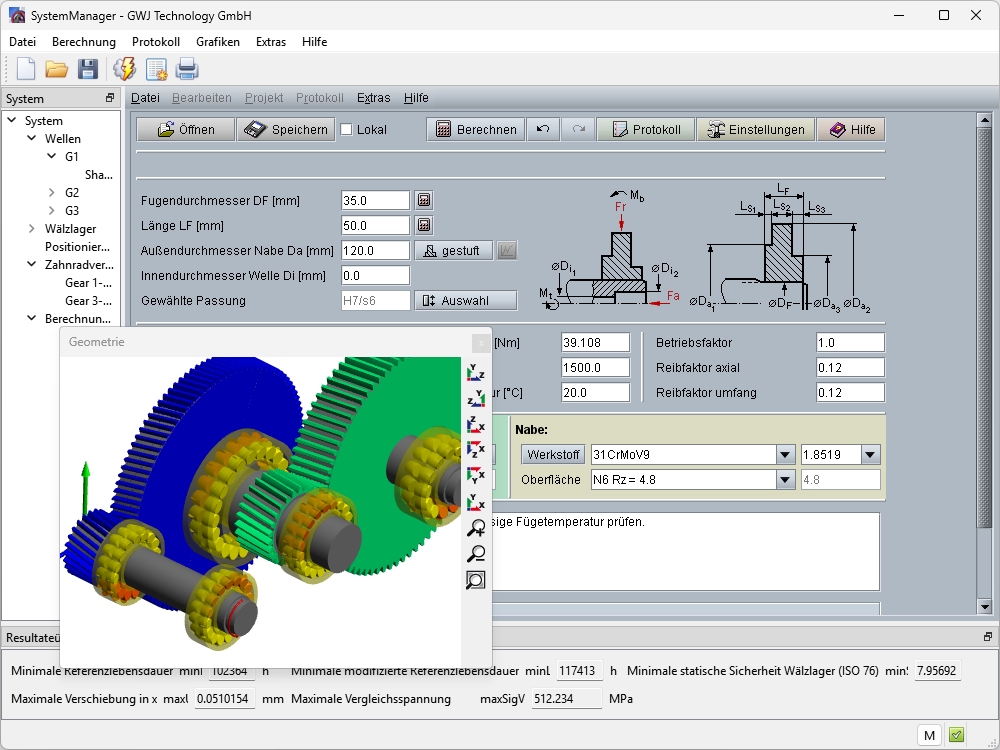The image size is (1000, 750).
Task: Enable the Lokal checkbox
Action: pos(347,130)
